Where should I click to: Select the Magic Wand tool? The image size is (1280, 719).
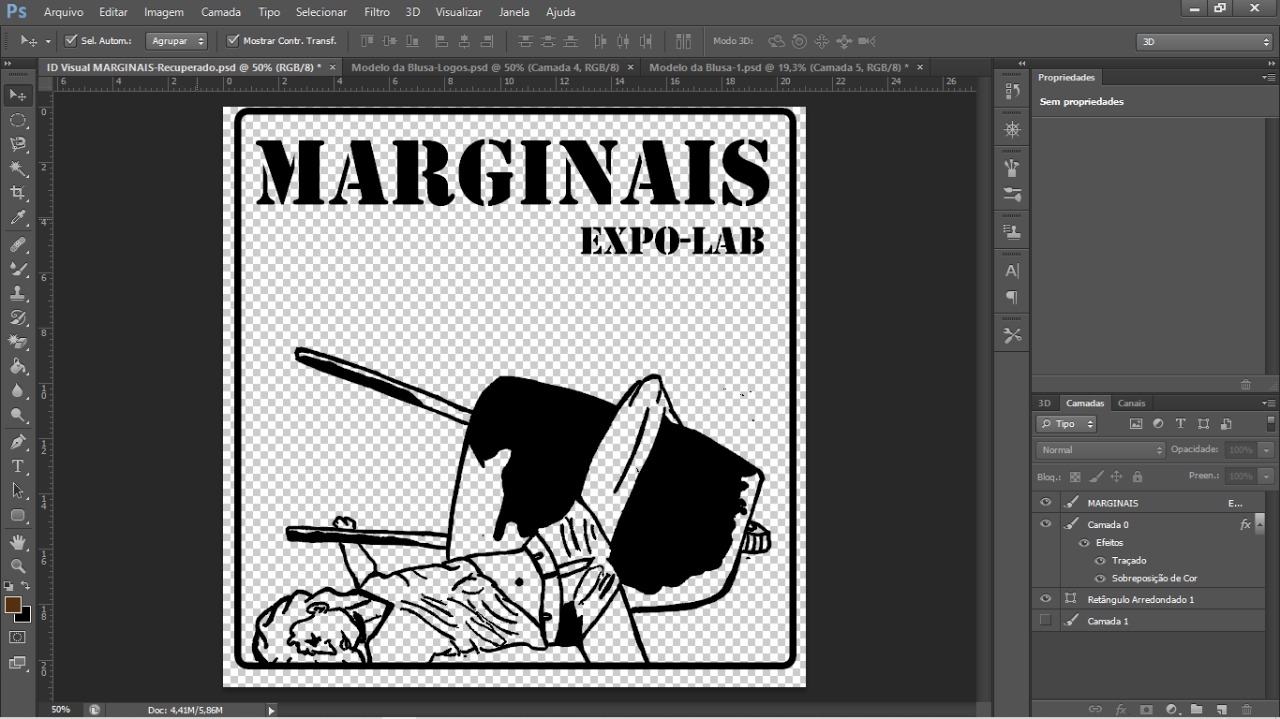(18, 169)
